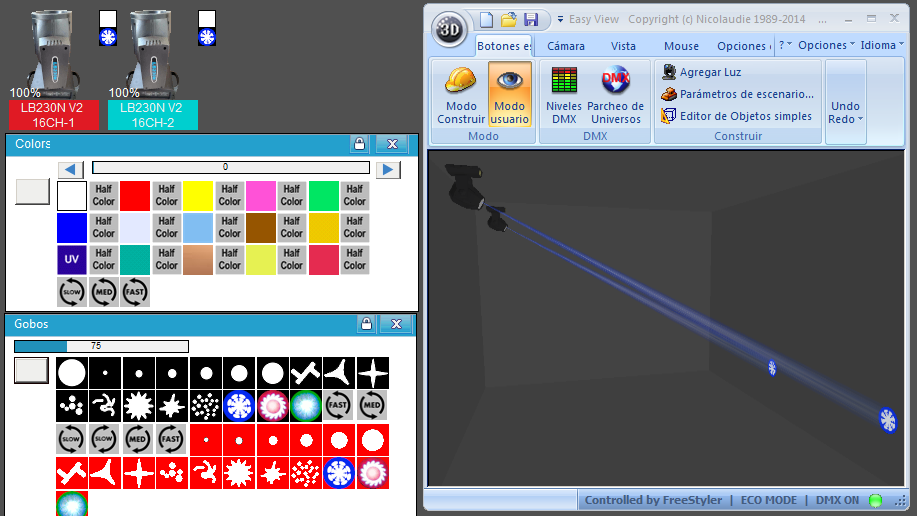This screenshot has height=516, width=917.
Task: Lock the Colors panel
Action: pyautogui.click(x=359, y=144)
